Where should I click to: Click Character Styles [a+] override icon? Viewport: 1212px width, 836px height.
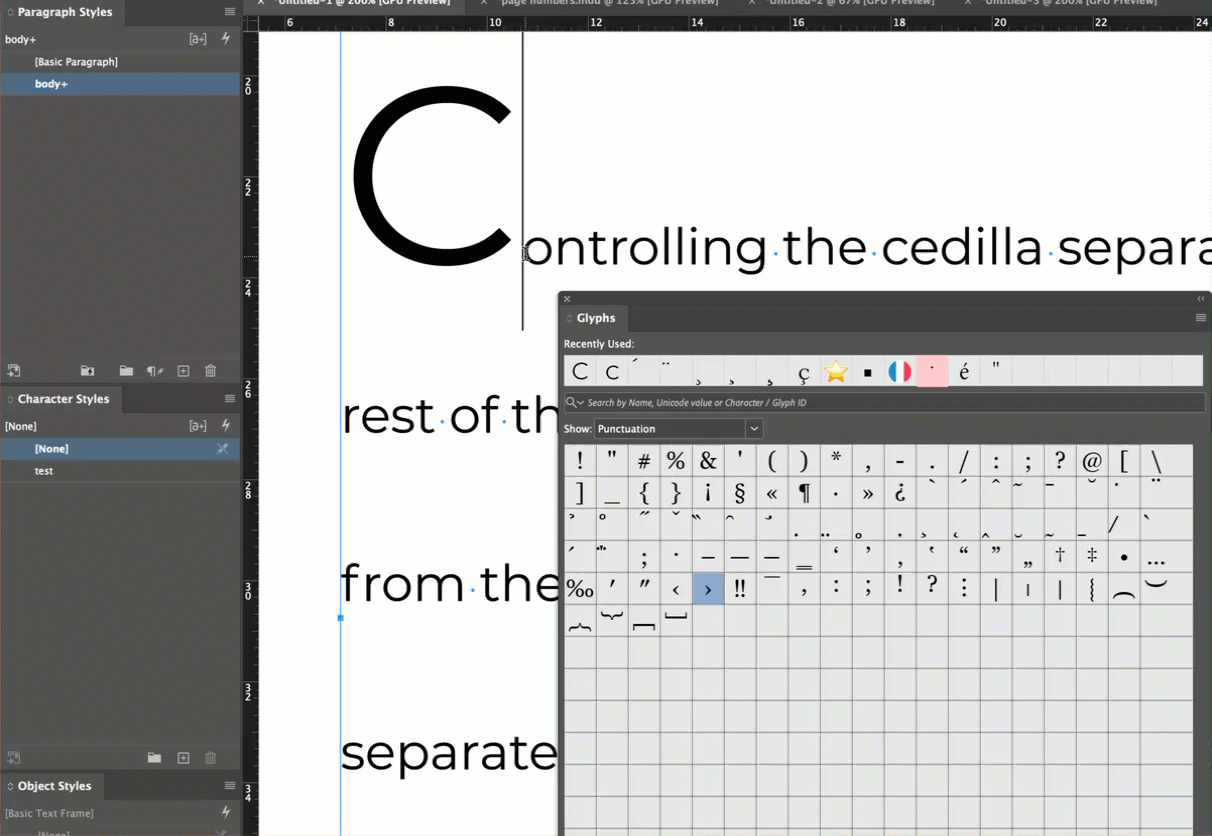[198, 426]
